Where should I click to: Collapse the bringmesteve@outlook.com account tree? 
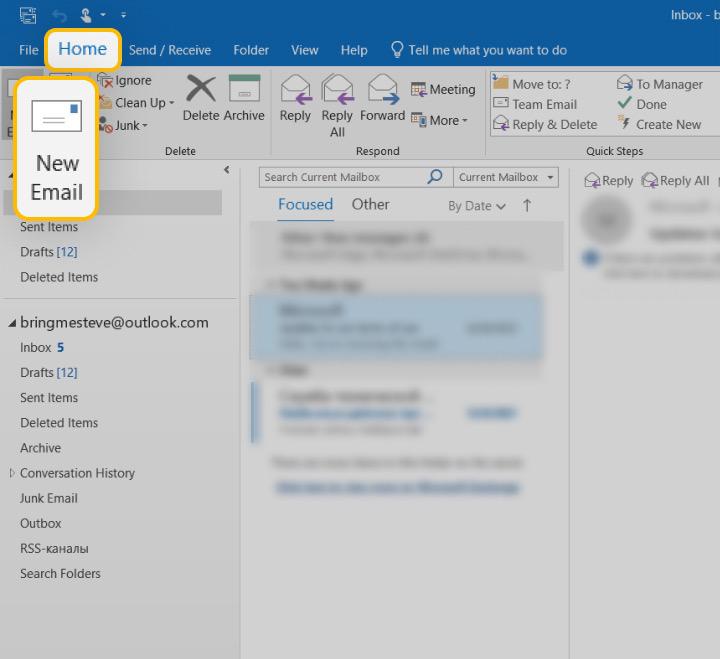(x=12, y=323)
